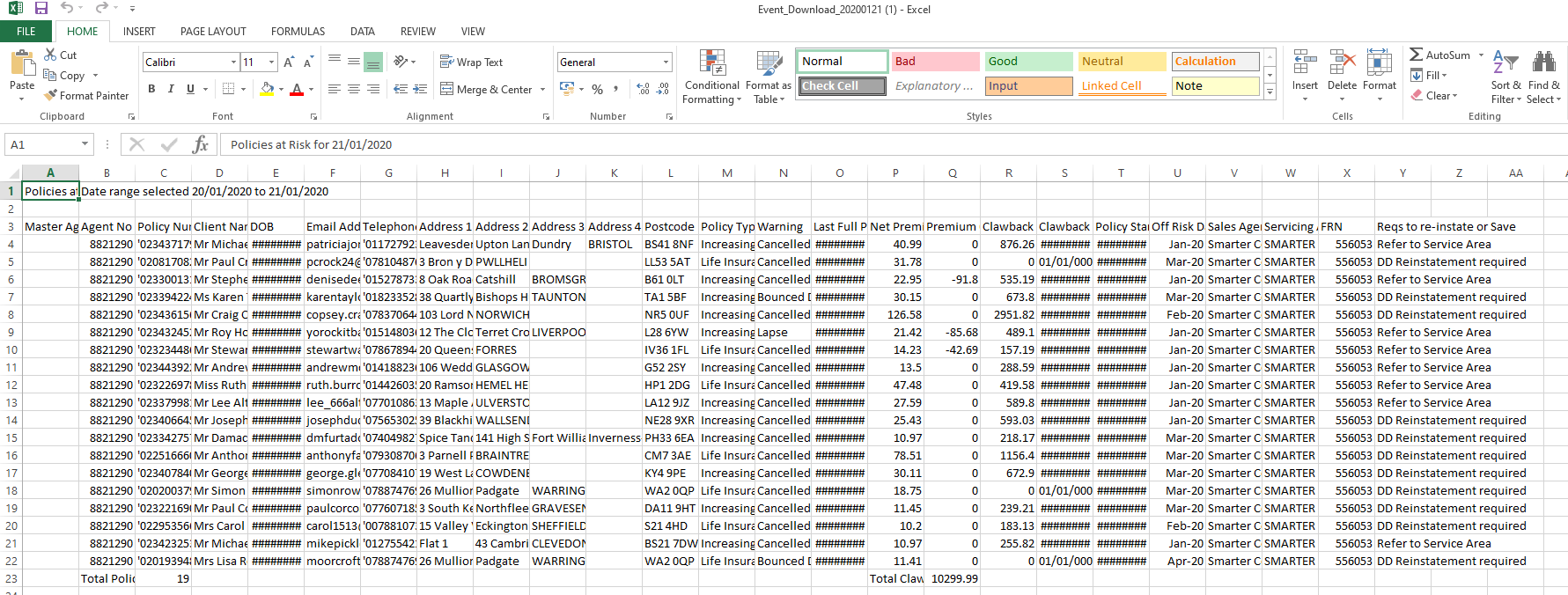
Task: Select column R header for Clawback
Action: (1008, 173)
